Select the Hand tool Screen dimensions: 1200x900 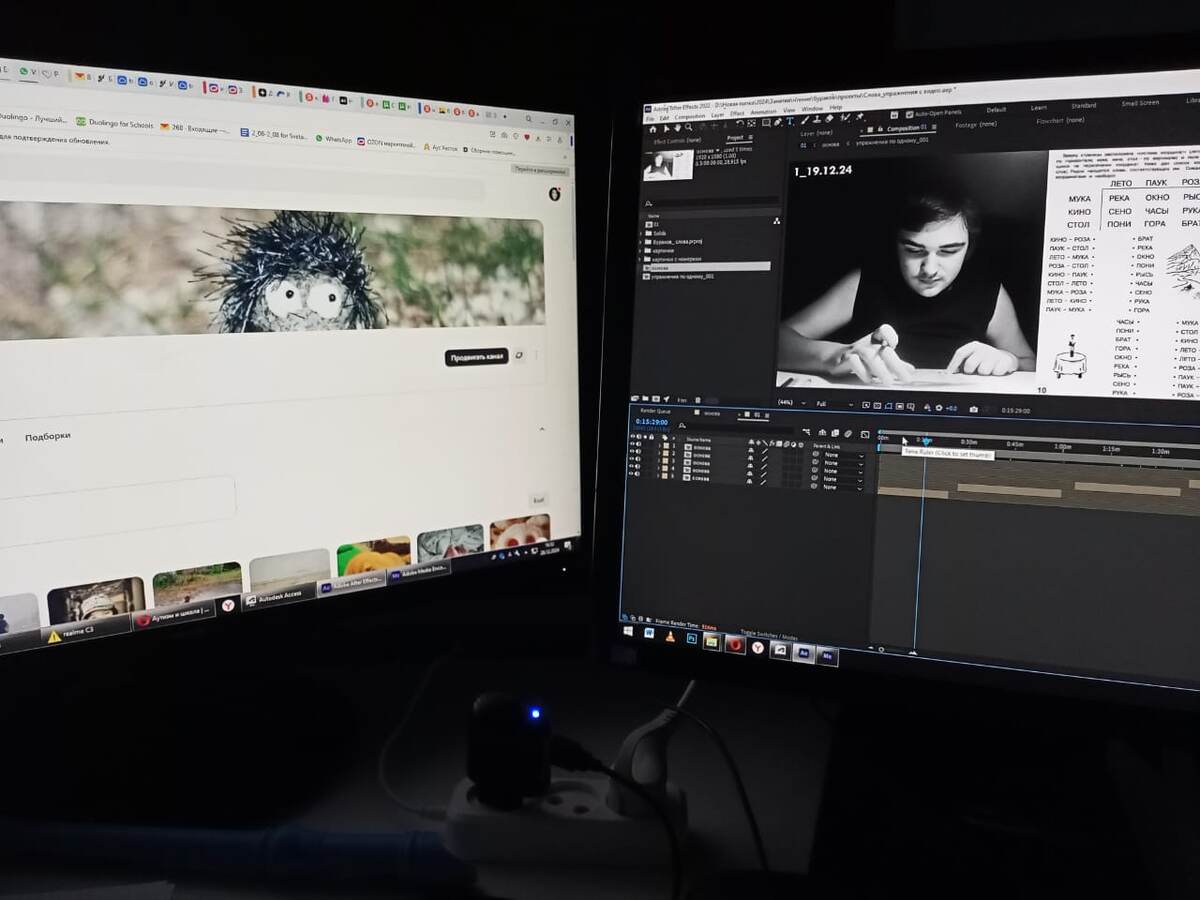[677, 128]
